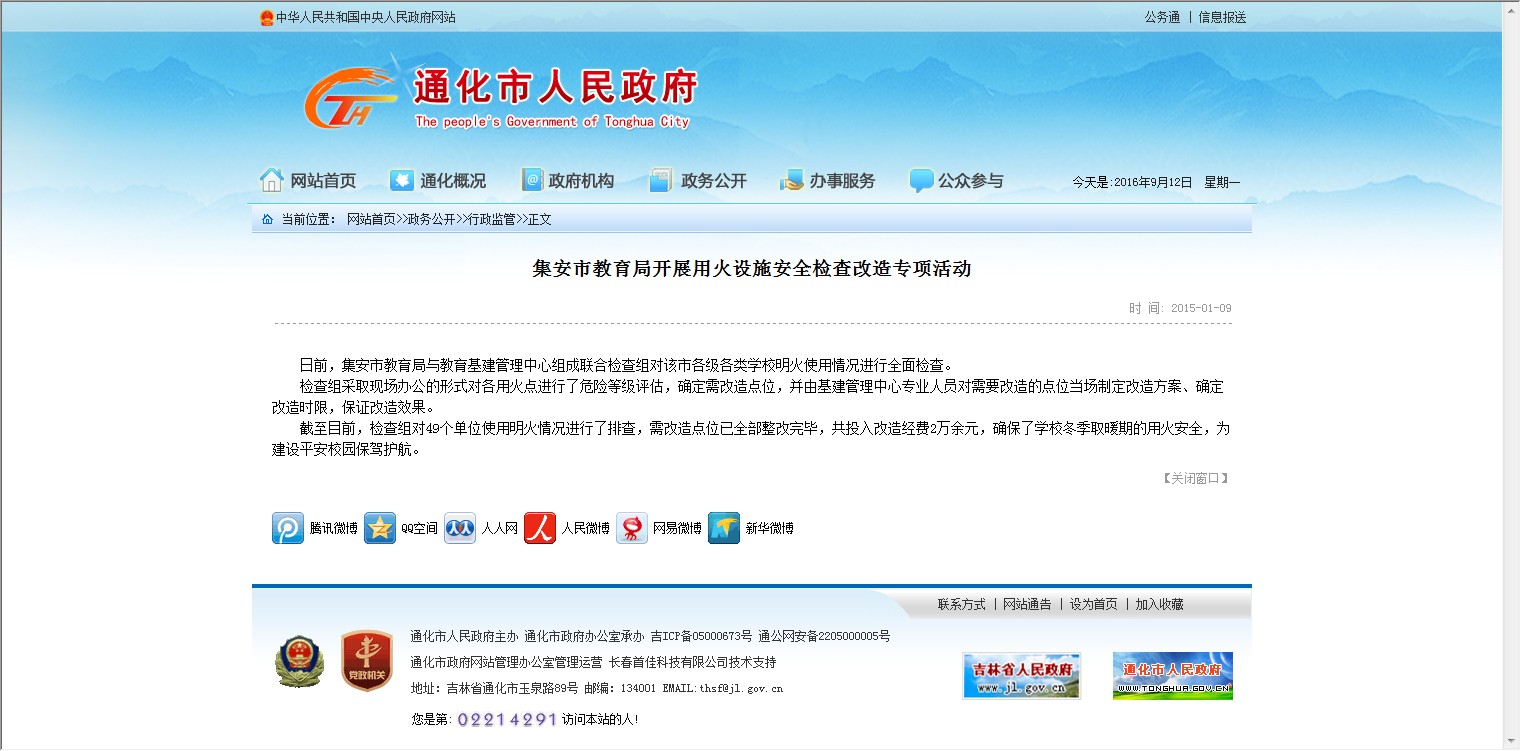Click the home icon beside 当前位置

267,219
